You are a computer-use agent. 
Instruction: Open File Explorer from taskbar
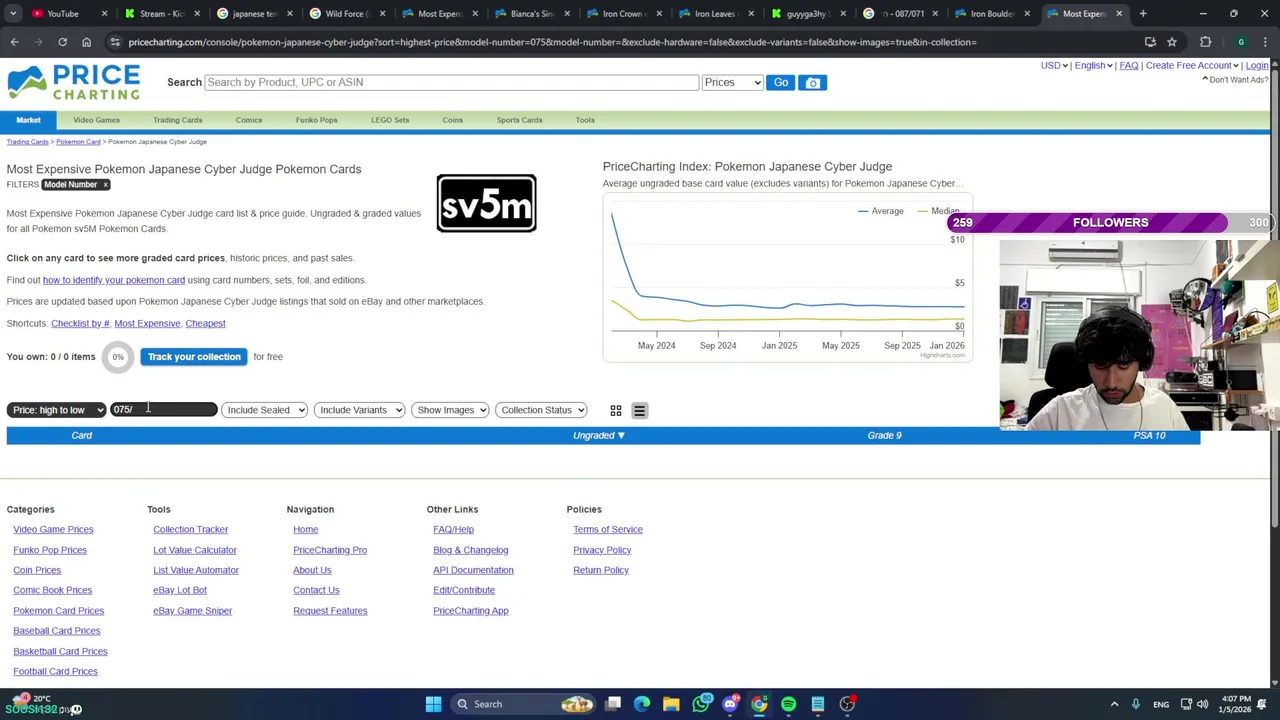tap(671, 704)
